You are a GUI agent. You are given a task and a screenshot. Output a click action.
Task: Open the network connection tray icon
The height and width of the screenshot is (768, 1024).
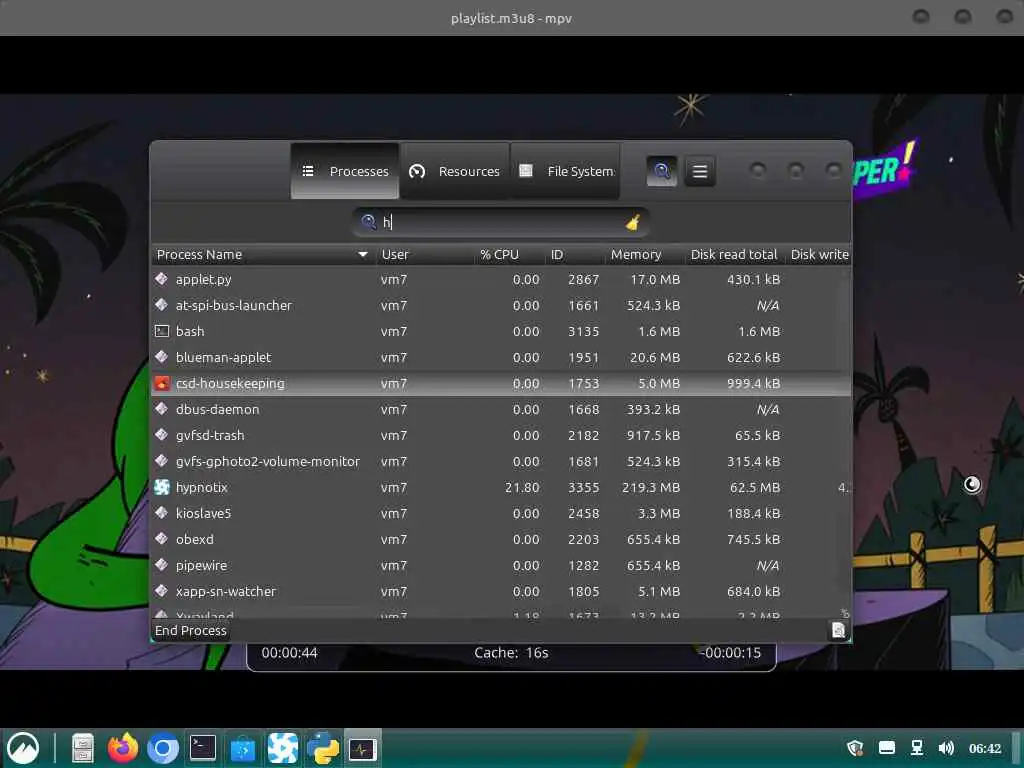[917, 748]
